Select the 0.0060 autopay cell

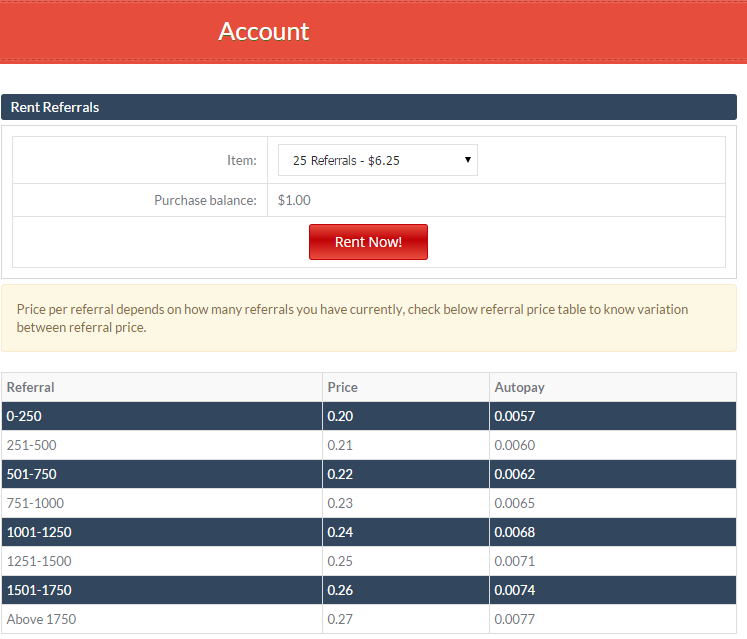pos(613,445)
